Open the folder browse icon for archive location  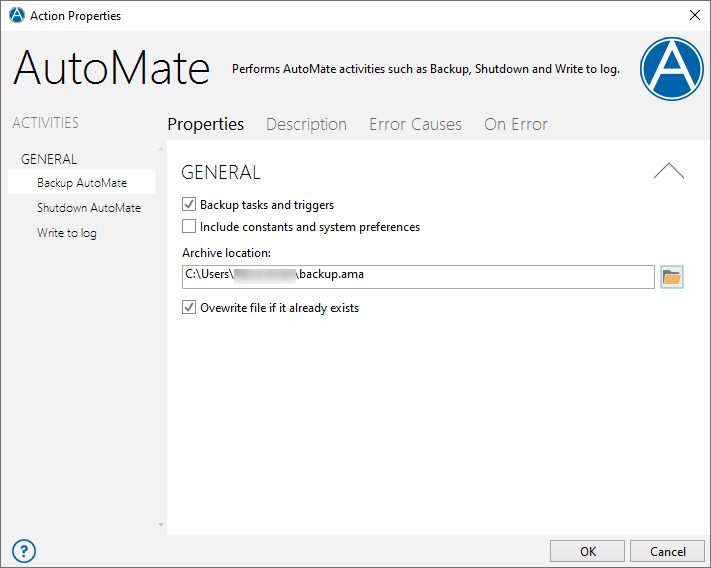672,277
